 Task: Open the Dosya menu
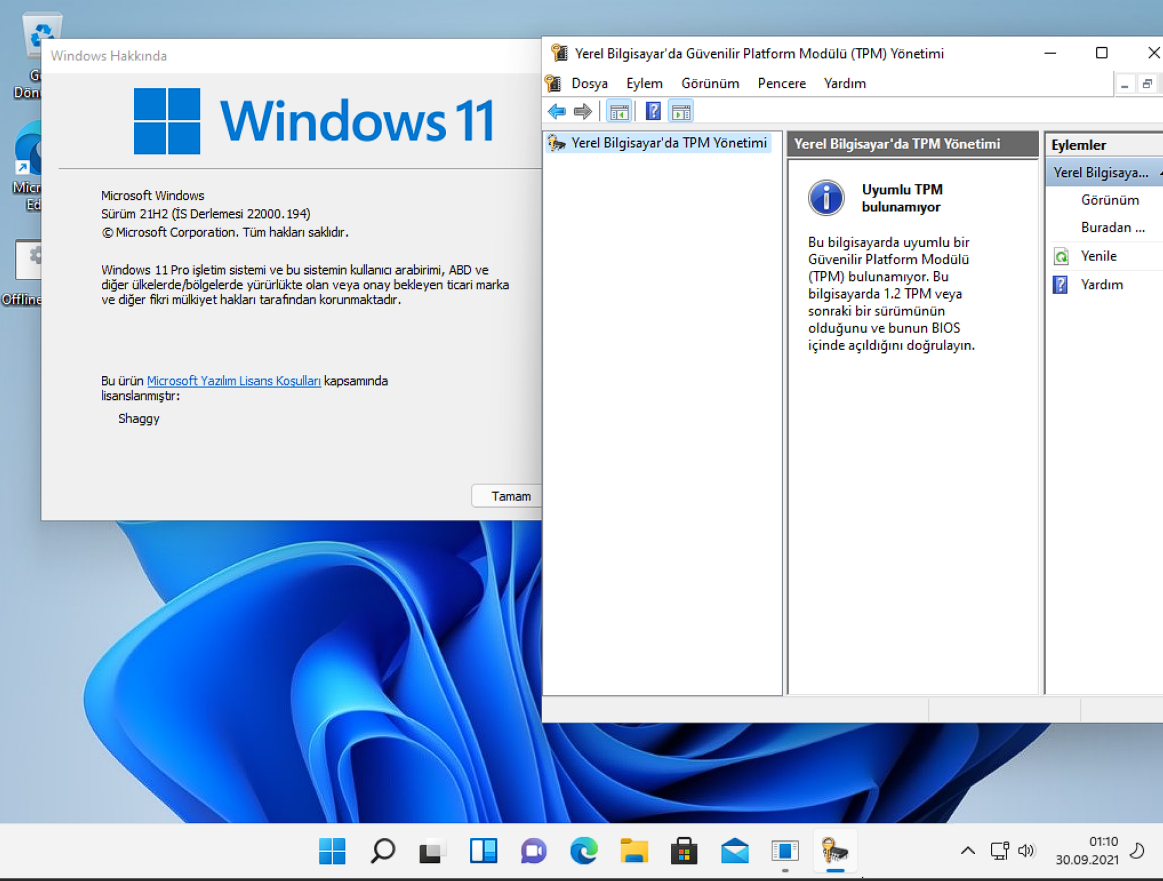click(590, 84)
